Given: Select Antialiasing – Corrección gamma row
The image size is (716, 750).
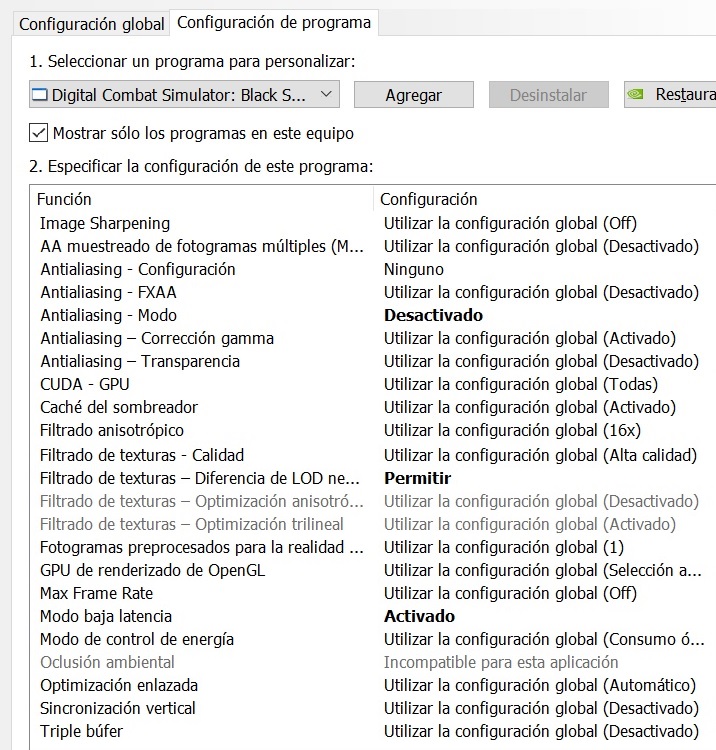Looking at the screenshot, I should tap(373, 338).
